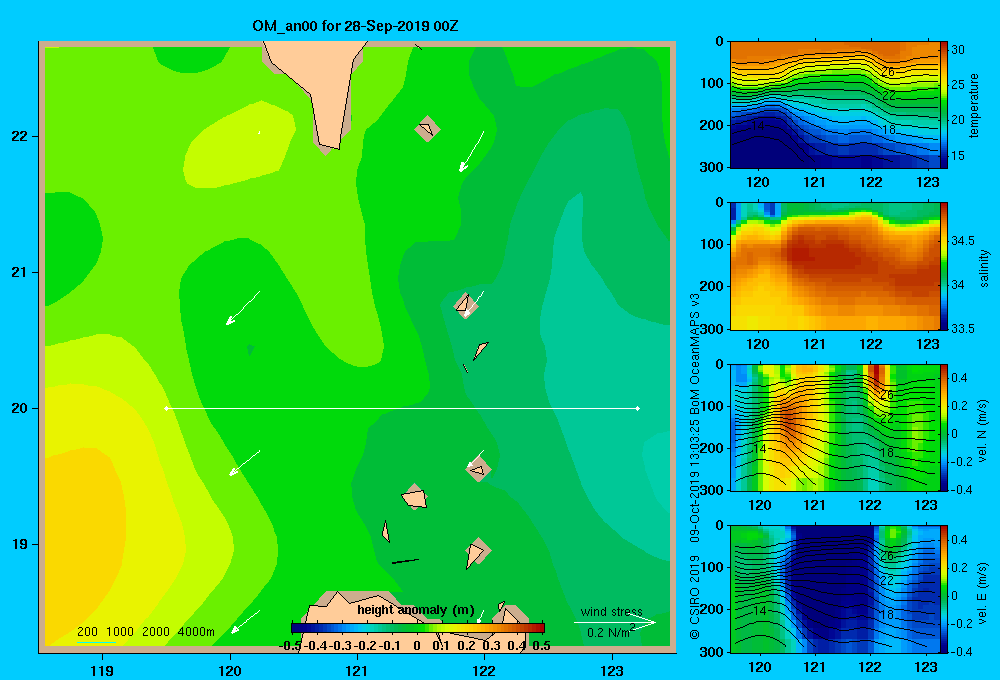Click the "4000m" bathymetry contour legend entry
The image size is (1000, 680).
[196, 632]
